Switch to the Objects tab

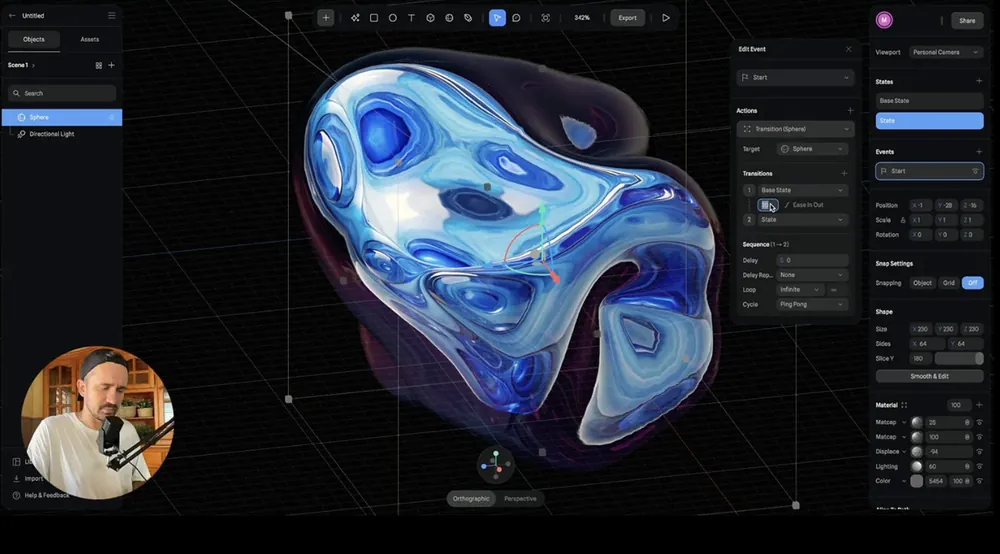pyautogui.click(x=34, y=40)
